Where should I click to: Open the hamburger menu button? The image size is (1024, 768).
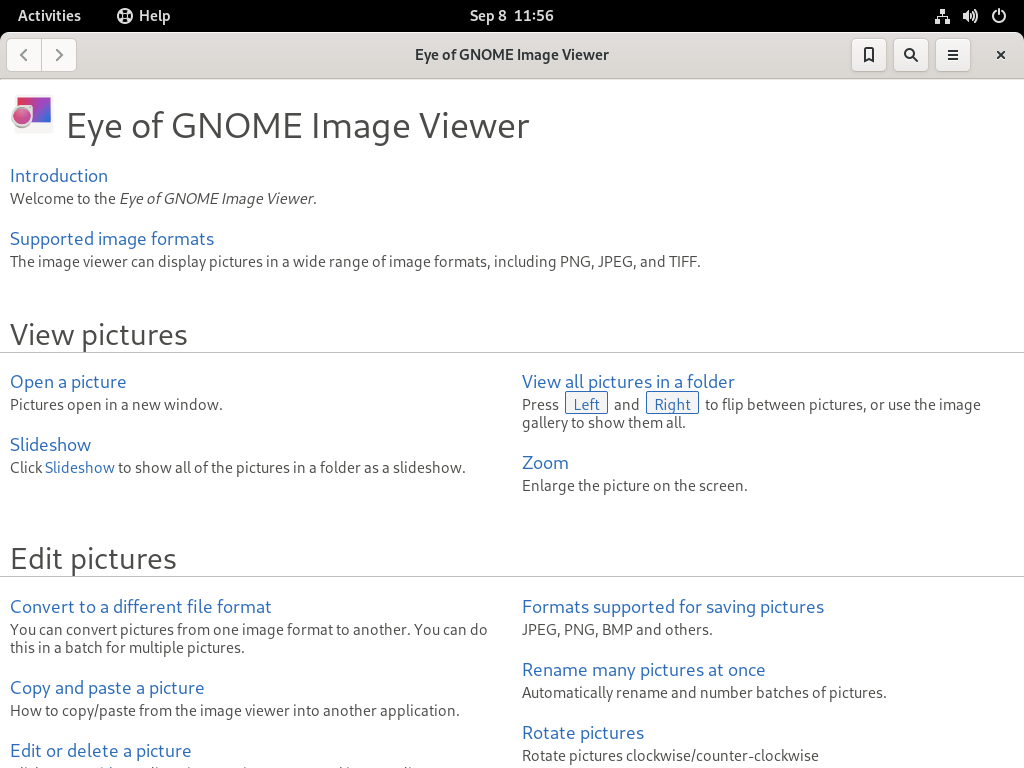point(953,55)
